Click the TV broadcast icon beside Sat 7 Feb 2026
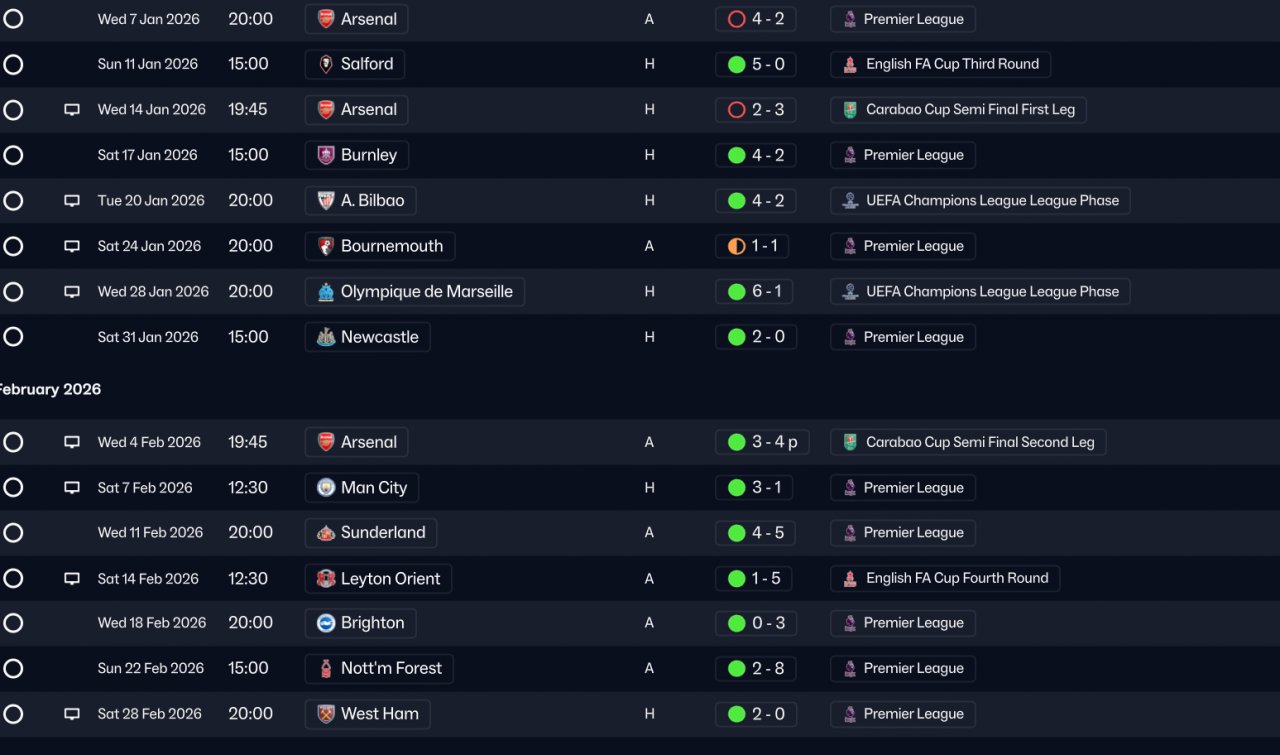The height and width of the screenshot is (755, 1280). click(x=72, y=488)
